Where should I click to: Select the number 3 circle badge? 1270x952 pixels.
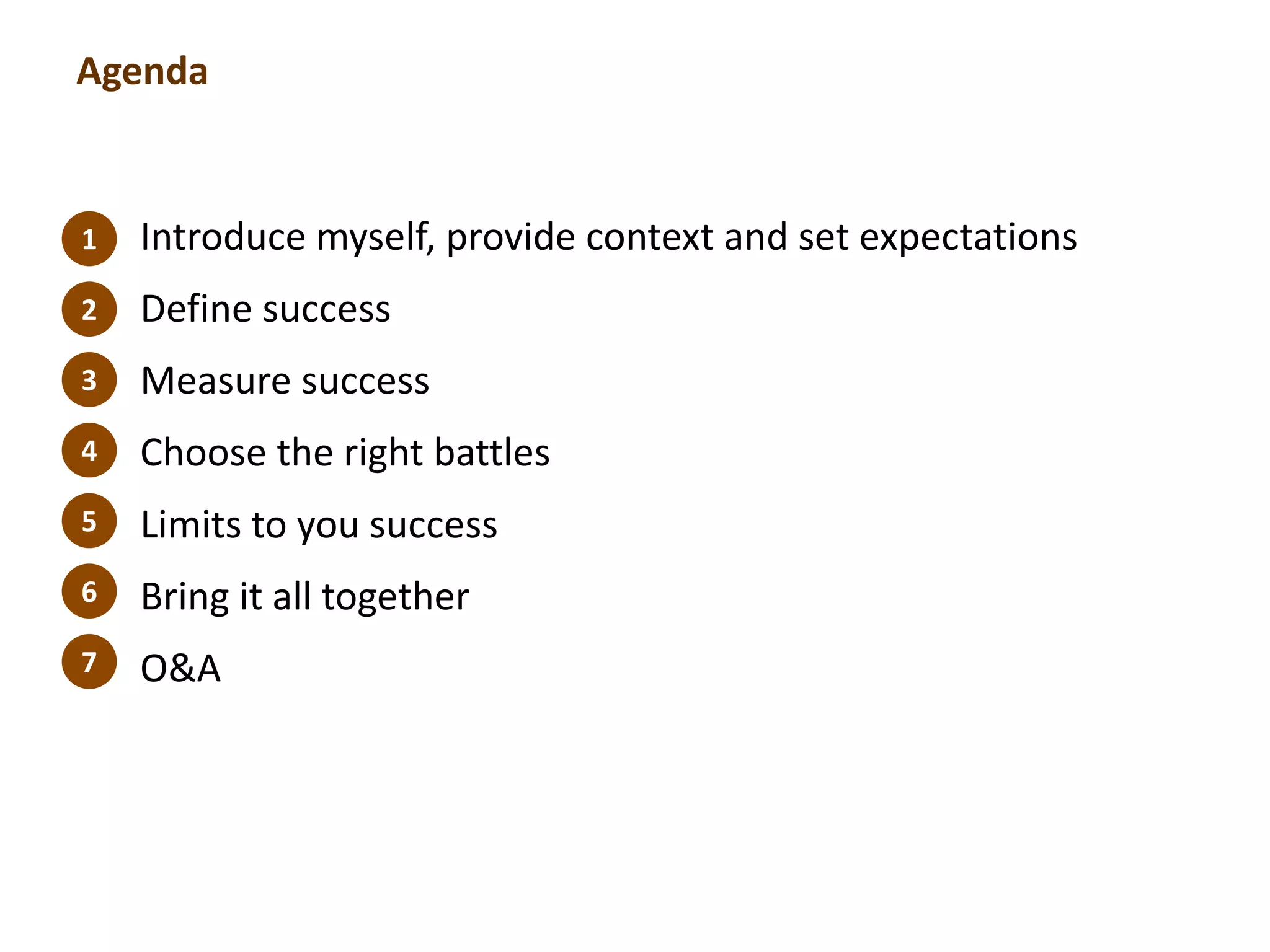point(89,380)
